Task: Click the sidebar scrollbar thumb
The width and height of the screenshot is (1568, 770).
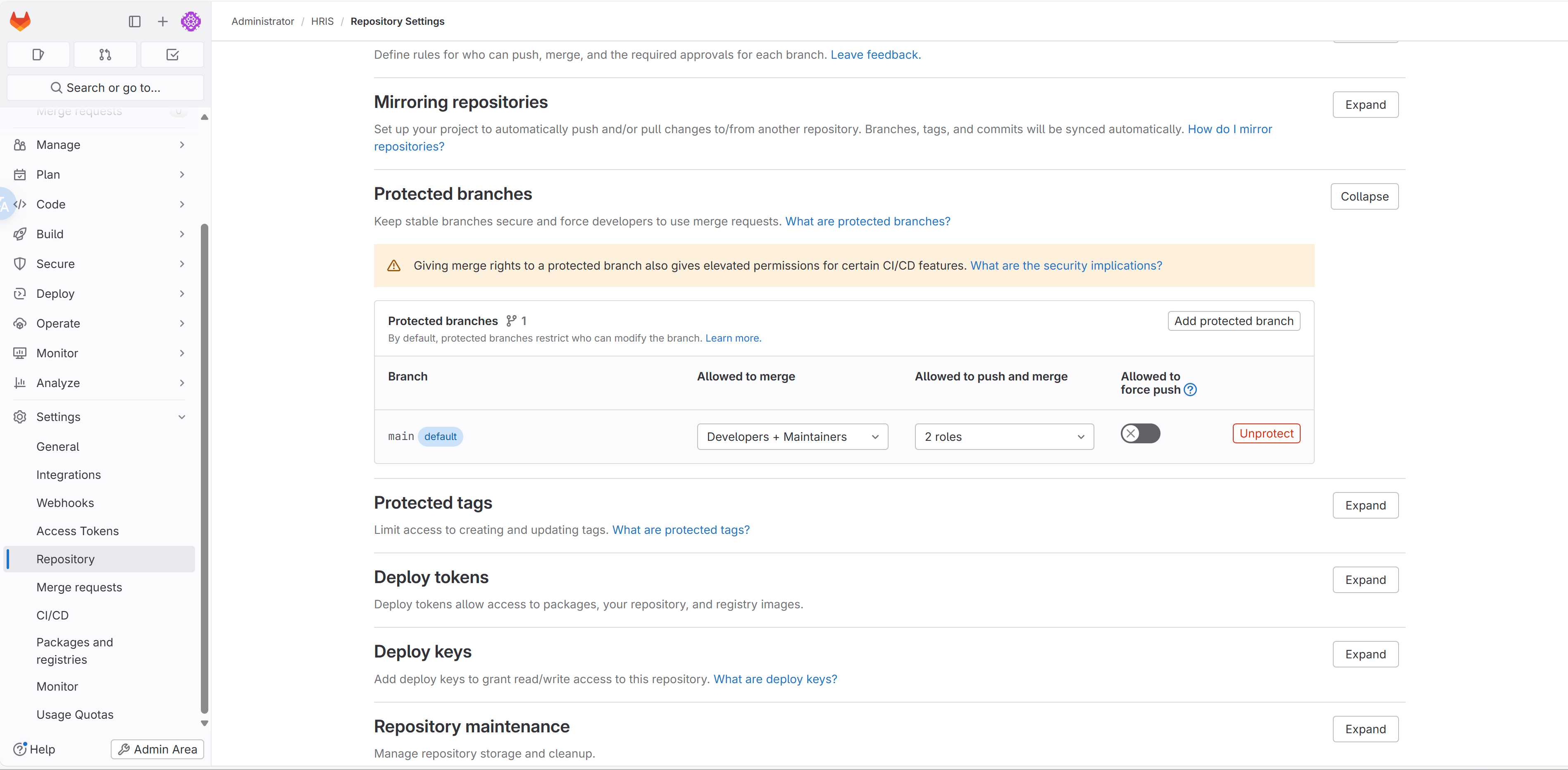Action: click(x=205, y=469)
